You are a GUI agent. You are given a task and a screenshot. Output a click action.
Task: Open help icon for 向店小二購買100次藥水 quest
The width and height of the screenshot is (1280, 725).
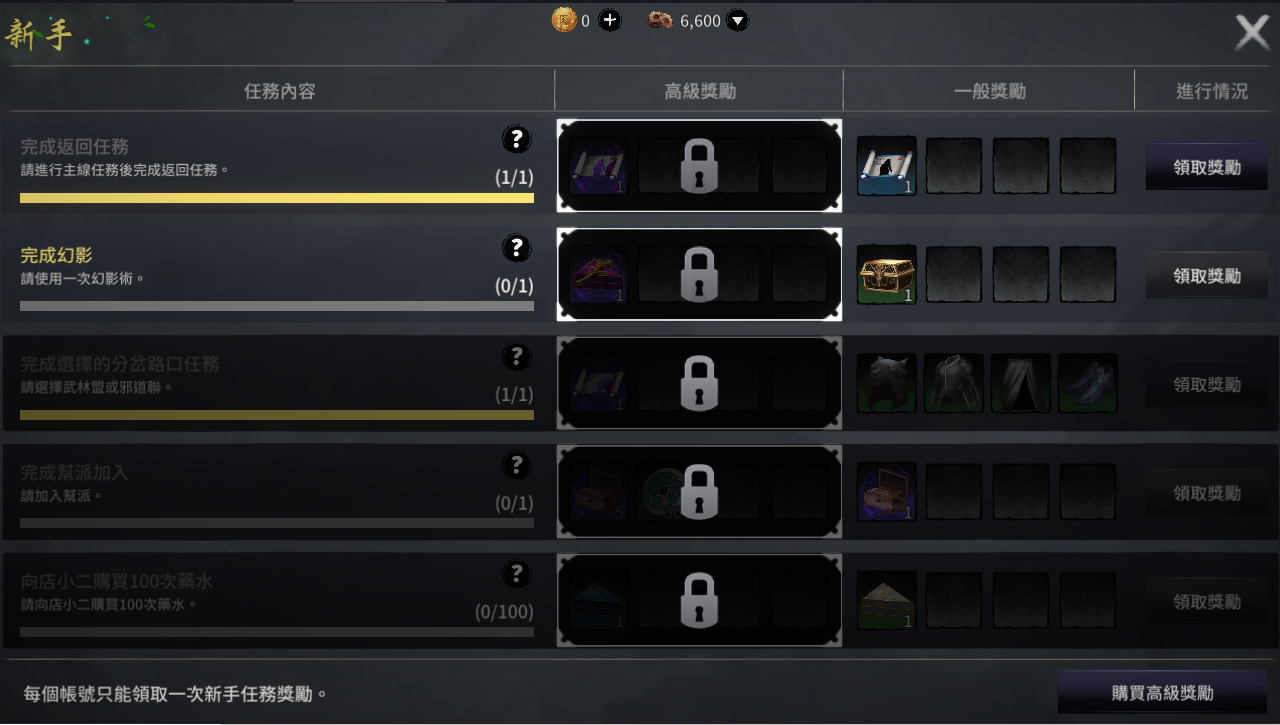point(516,574)
